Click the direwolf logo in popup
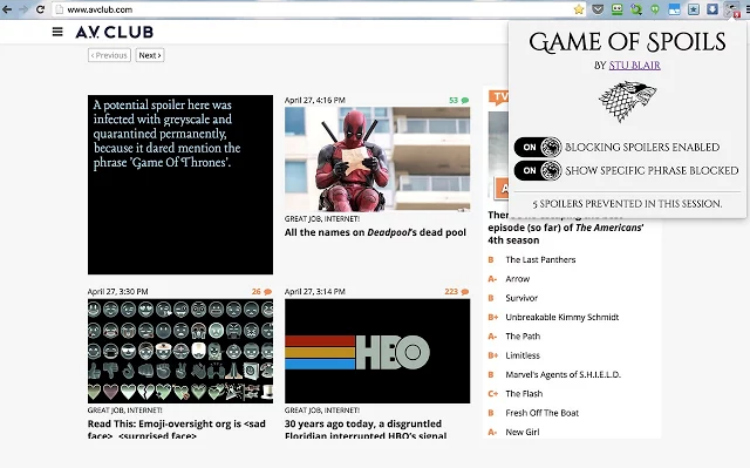 [627, 102]
